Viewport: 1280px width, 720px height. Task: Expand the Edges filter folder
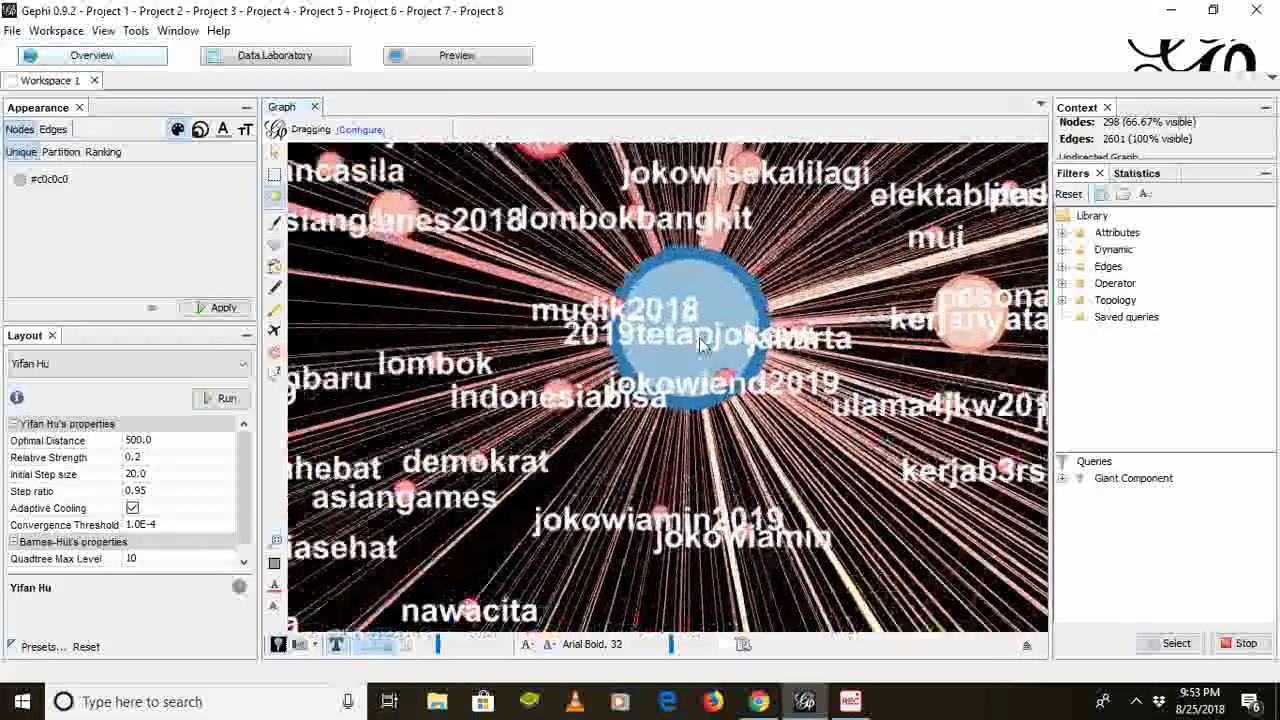(1062, 267)
